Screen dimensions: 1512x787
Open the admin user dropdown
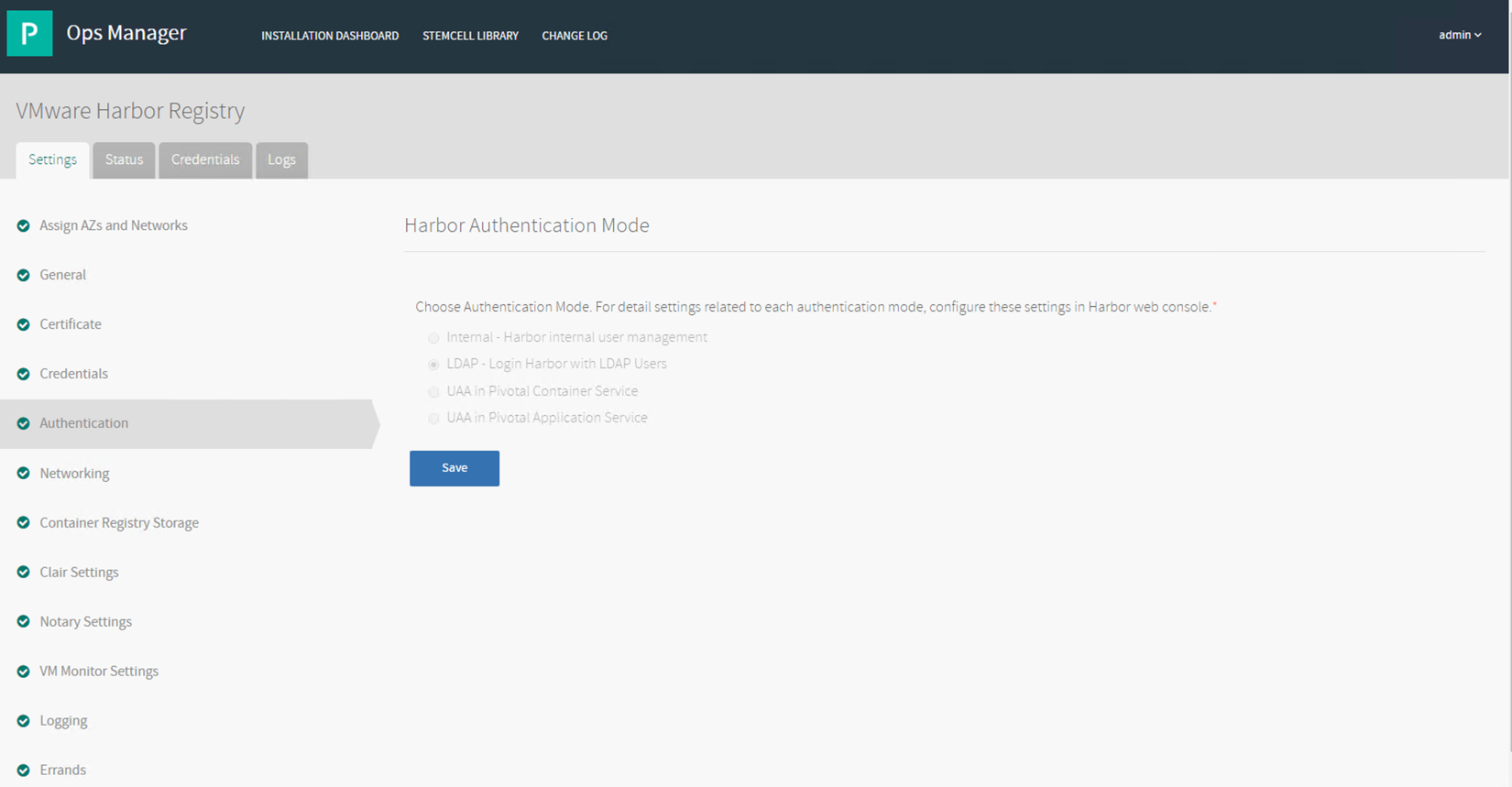click(x=1460, y=35)
